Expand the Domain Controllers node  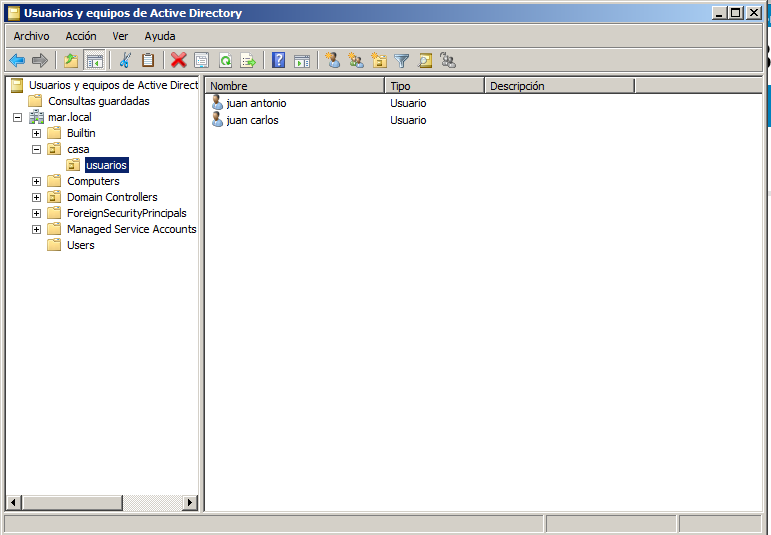(x=37, y=197)
